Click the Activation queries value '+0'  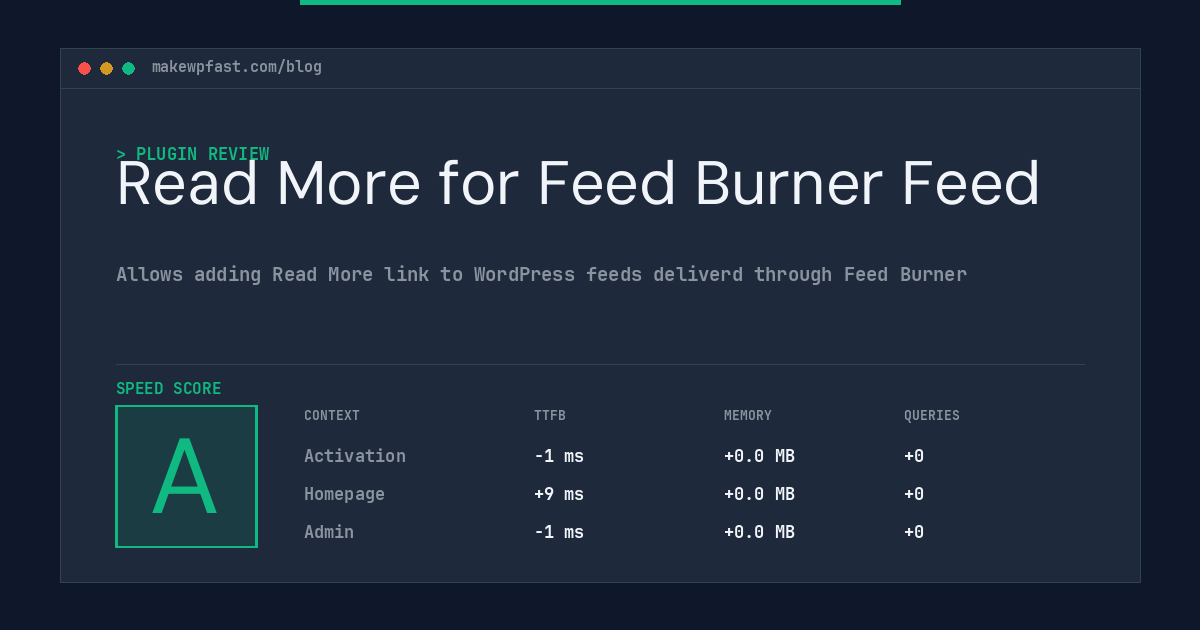(x=914, y=456)
